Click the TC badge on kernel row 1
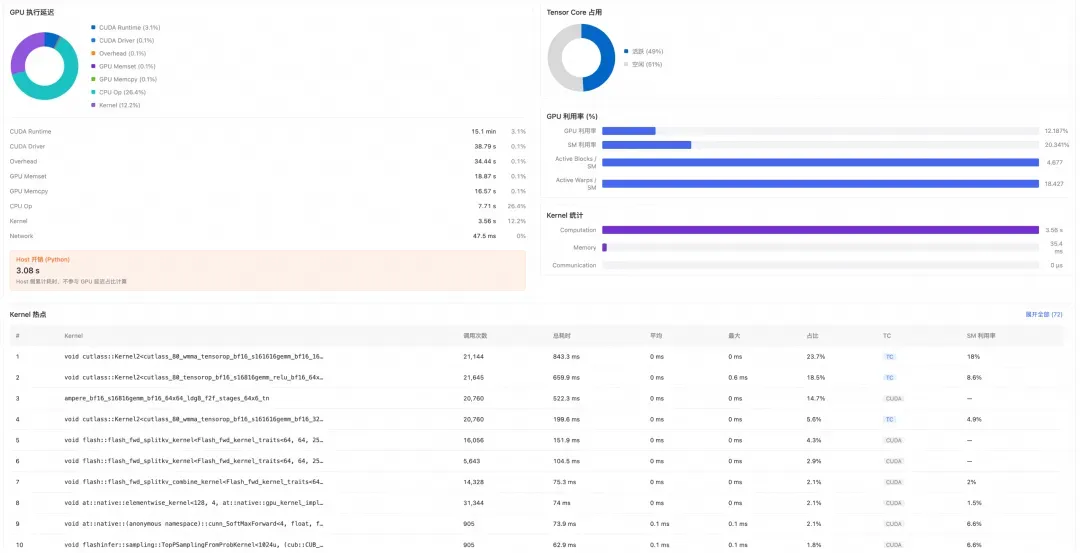Screen dimensions: 1080x553 pos(889,357)
